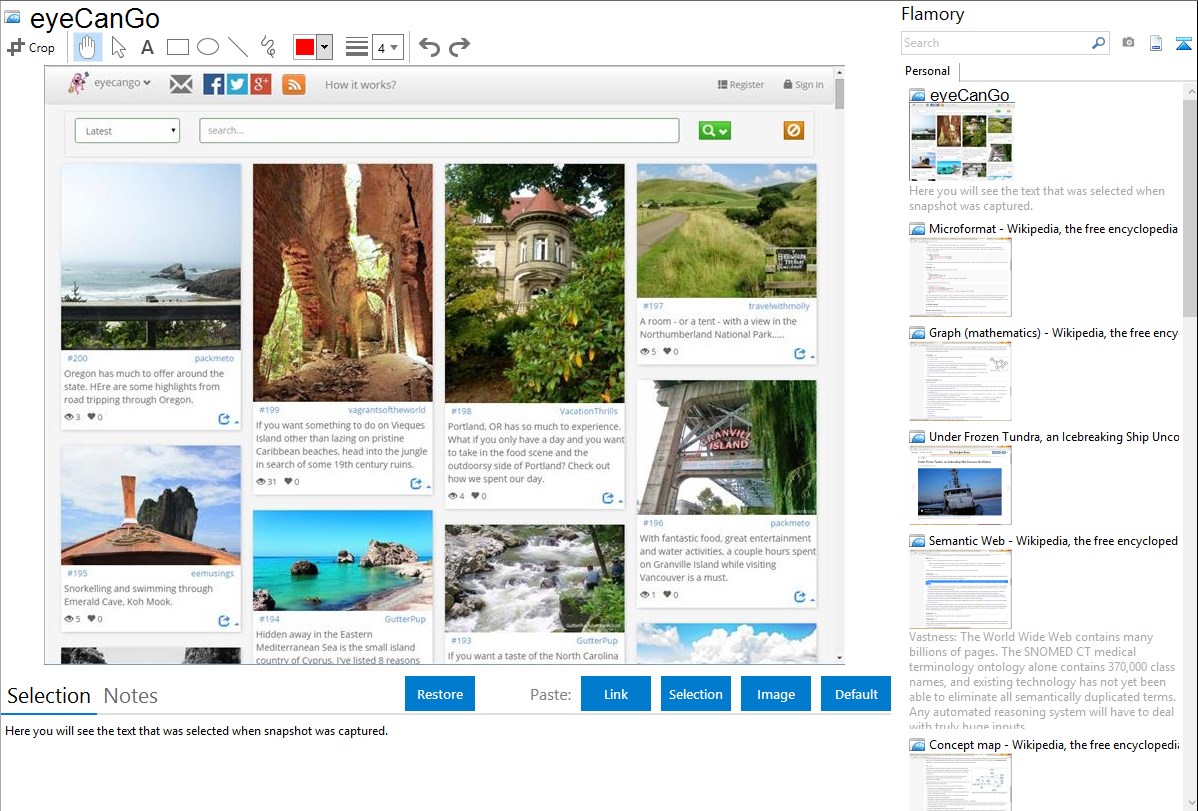This screenshot has width=1198, height=811.
Task: Click the document page icon in Flamory
Action: (x=1156, y=43)
